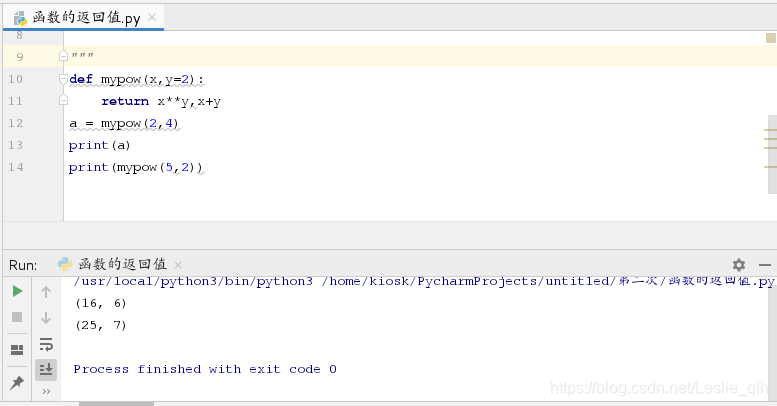Click the Down the stack trace arrow
This screenshot has height=406, width=777.
46,317
